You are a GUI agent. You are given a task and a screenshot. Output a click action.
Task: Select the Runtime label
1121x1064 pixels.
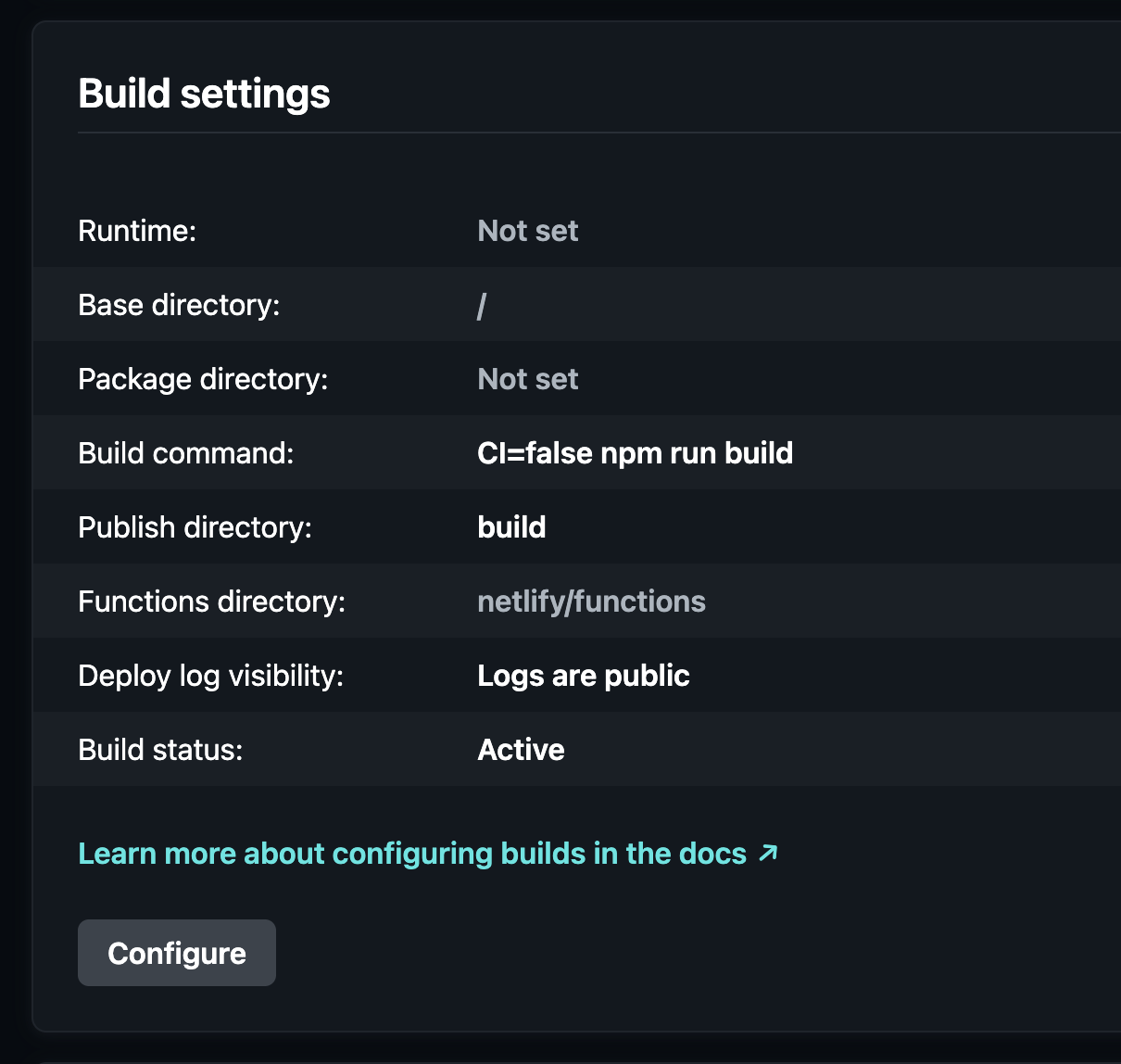(137, 231)
